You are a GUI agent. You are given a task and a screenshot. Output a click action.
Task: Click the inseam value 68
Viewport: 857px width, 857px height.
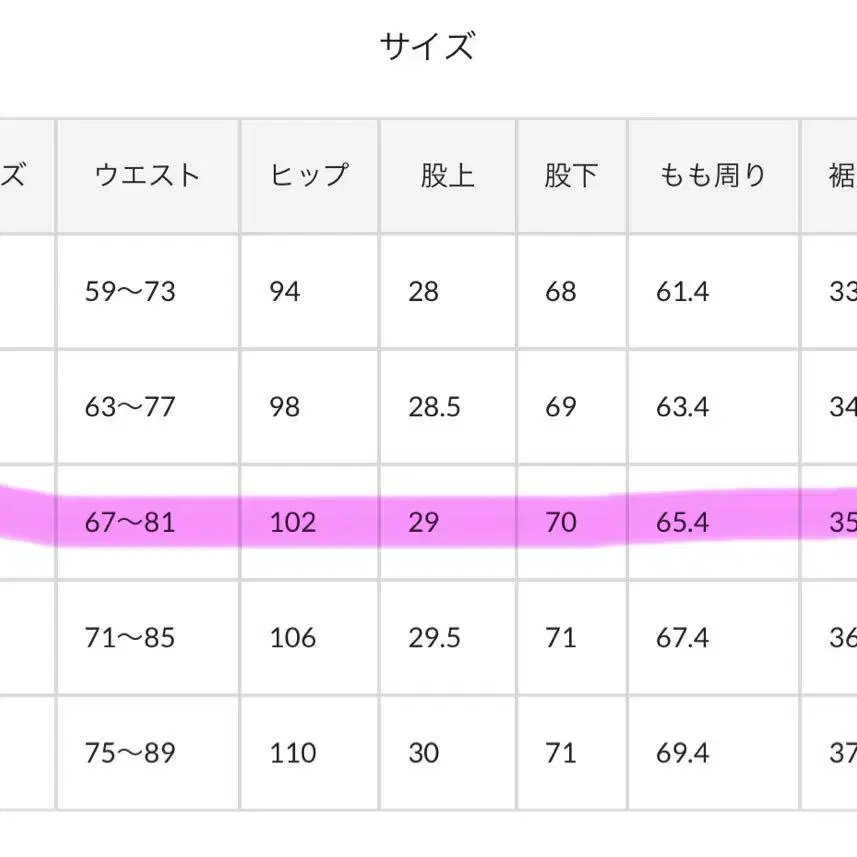point(560,291)
